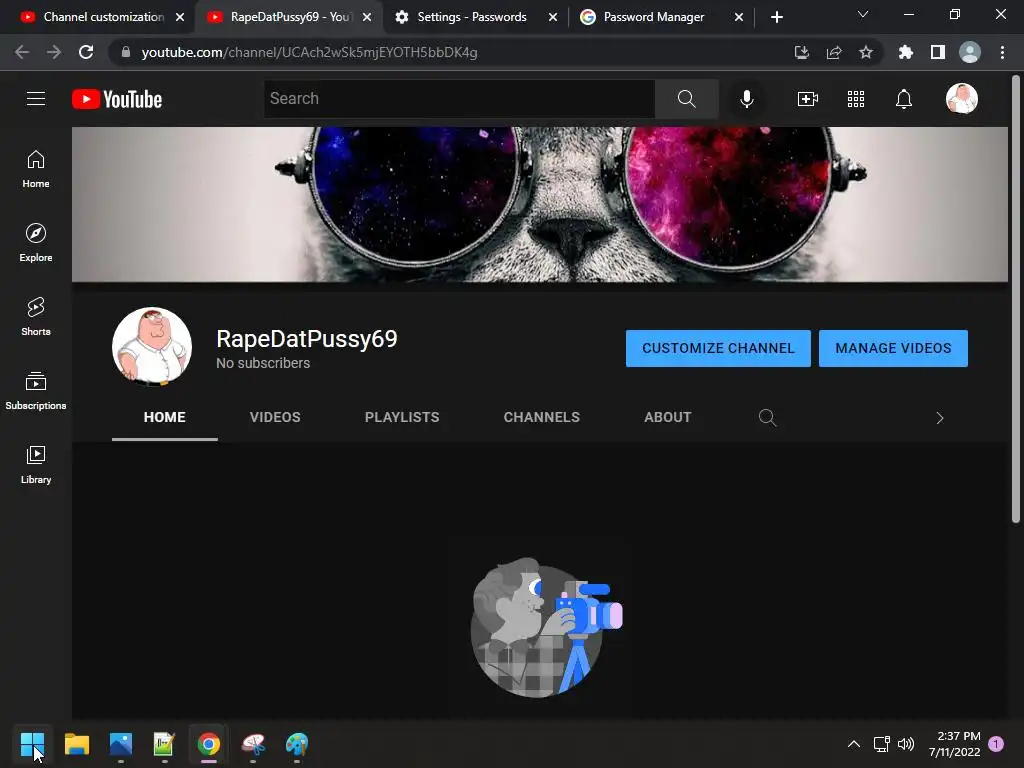
Task: Click the YouTube logo
Action: point(117,99)
